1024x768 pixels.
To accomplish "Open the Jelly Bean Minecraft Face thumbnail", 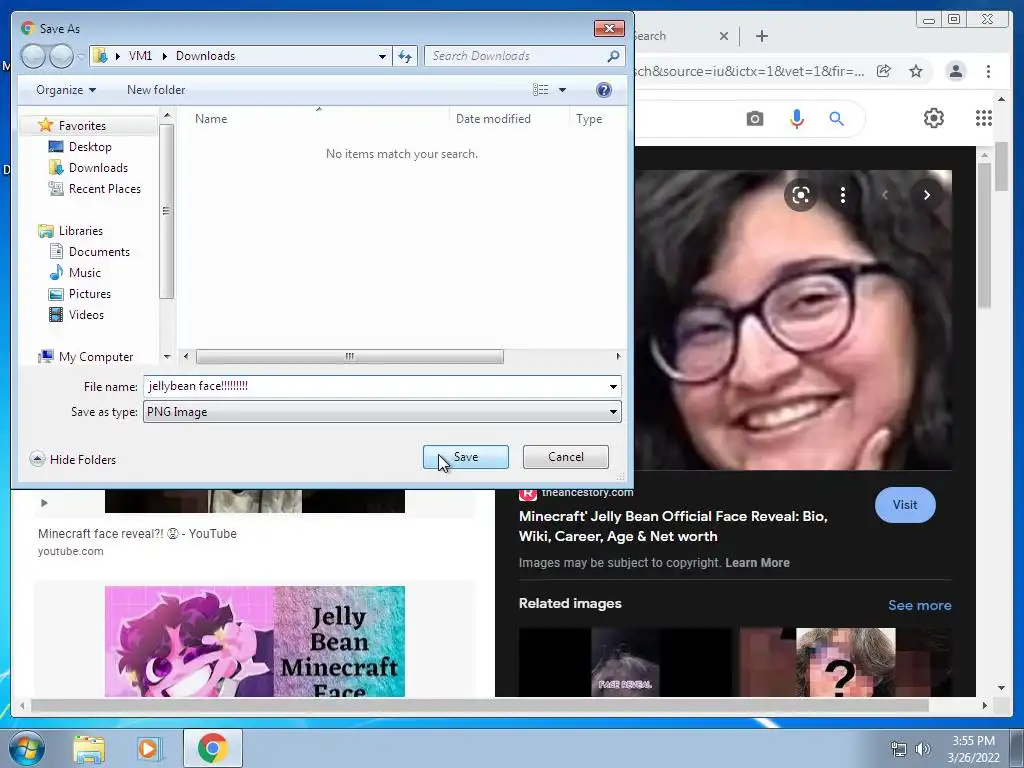I will point(255,641).
